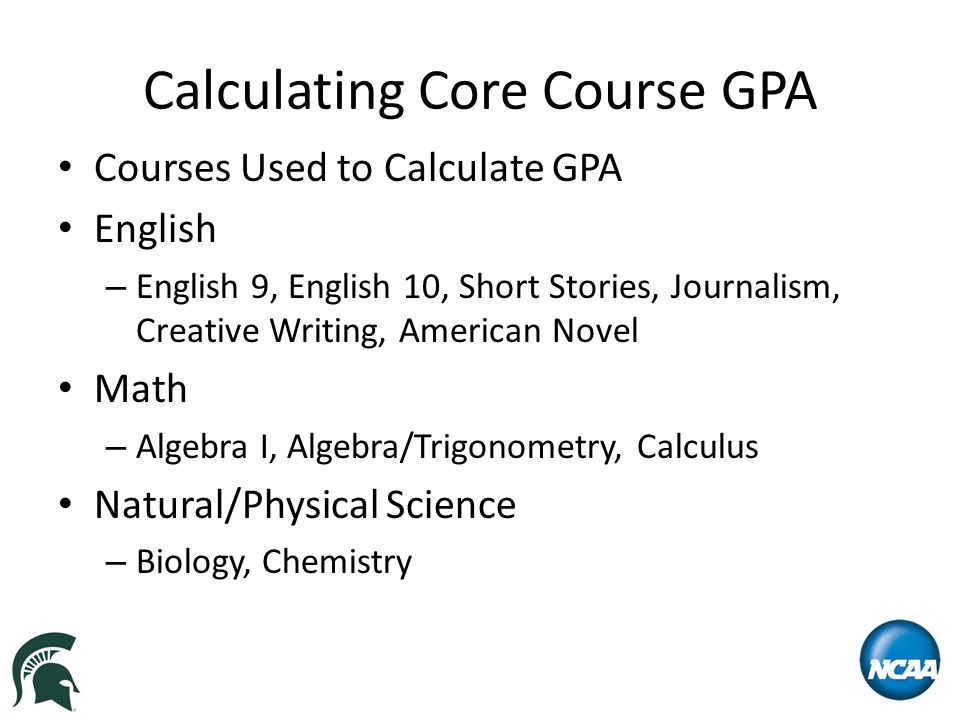The height and width of the screenshot is (720, 960).
Task: Select the Courses Used to Calculate GPA bullet
Action: click(358, 168)
